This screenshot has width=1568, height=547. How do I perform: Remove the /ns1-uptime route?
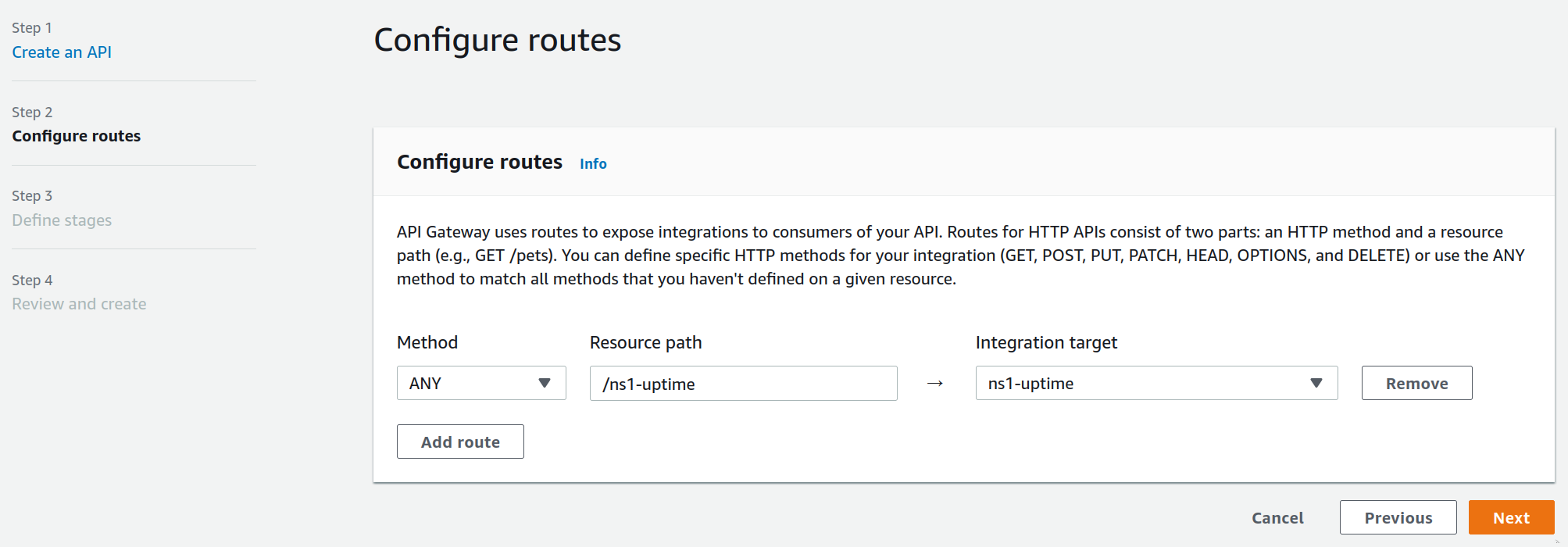click(1416, 383)
